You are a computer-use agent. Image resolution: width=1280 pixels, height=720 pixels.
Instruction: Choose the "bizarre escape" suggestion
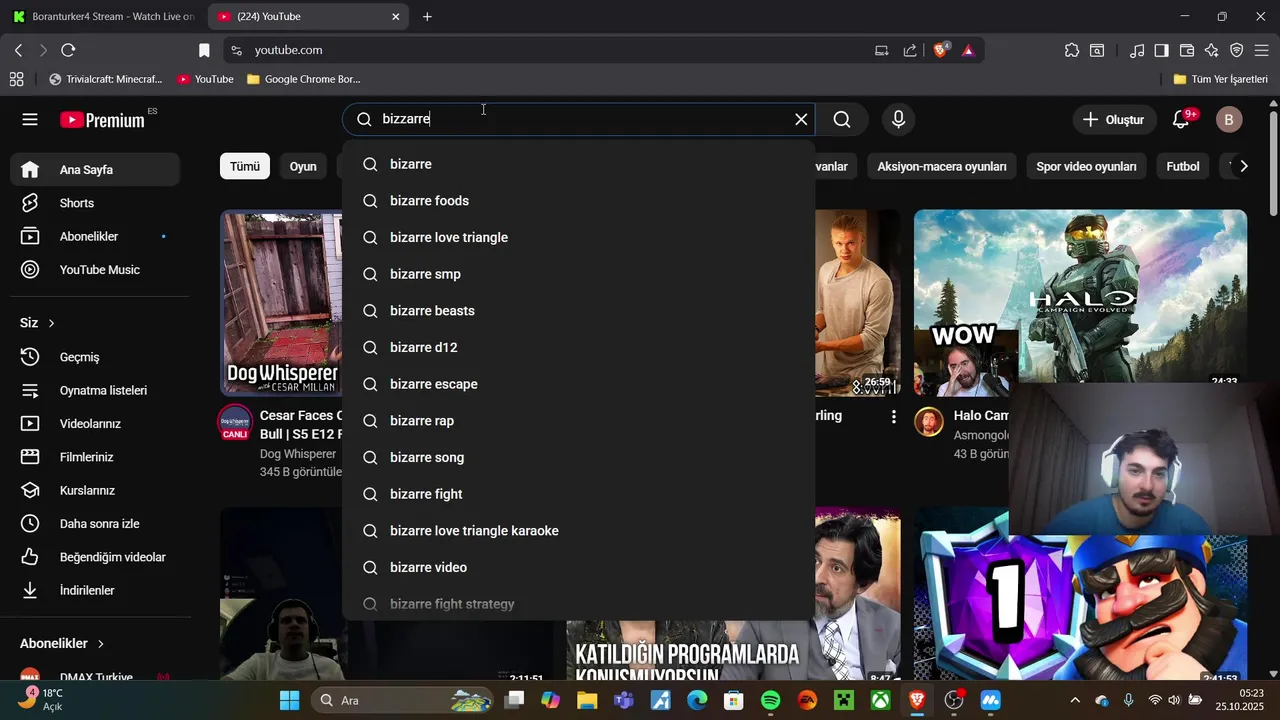pyautogui.click(x=578, y=384)
